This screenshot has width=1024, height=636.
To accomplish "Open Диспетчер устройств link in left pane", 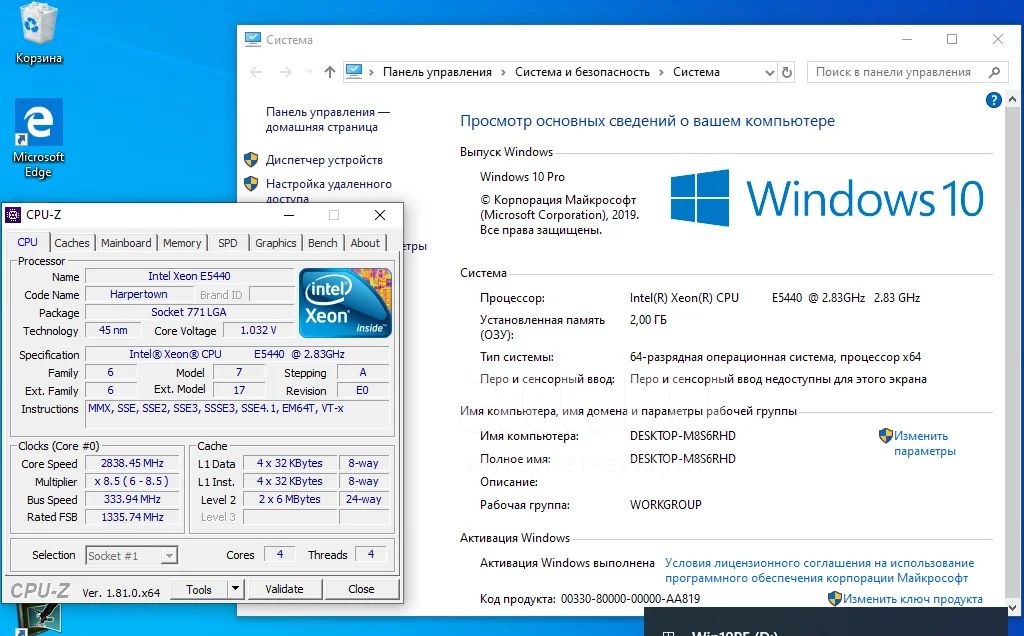I will coord(324,160).
